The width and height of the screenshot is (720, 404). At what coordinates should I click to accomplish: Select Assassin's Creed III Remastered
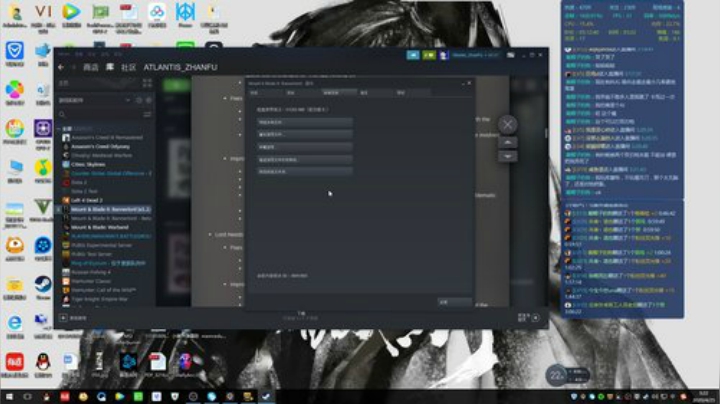107,138
